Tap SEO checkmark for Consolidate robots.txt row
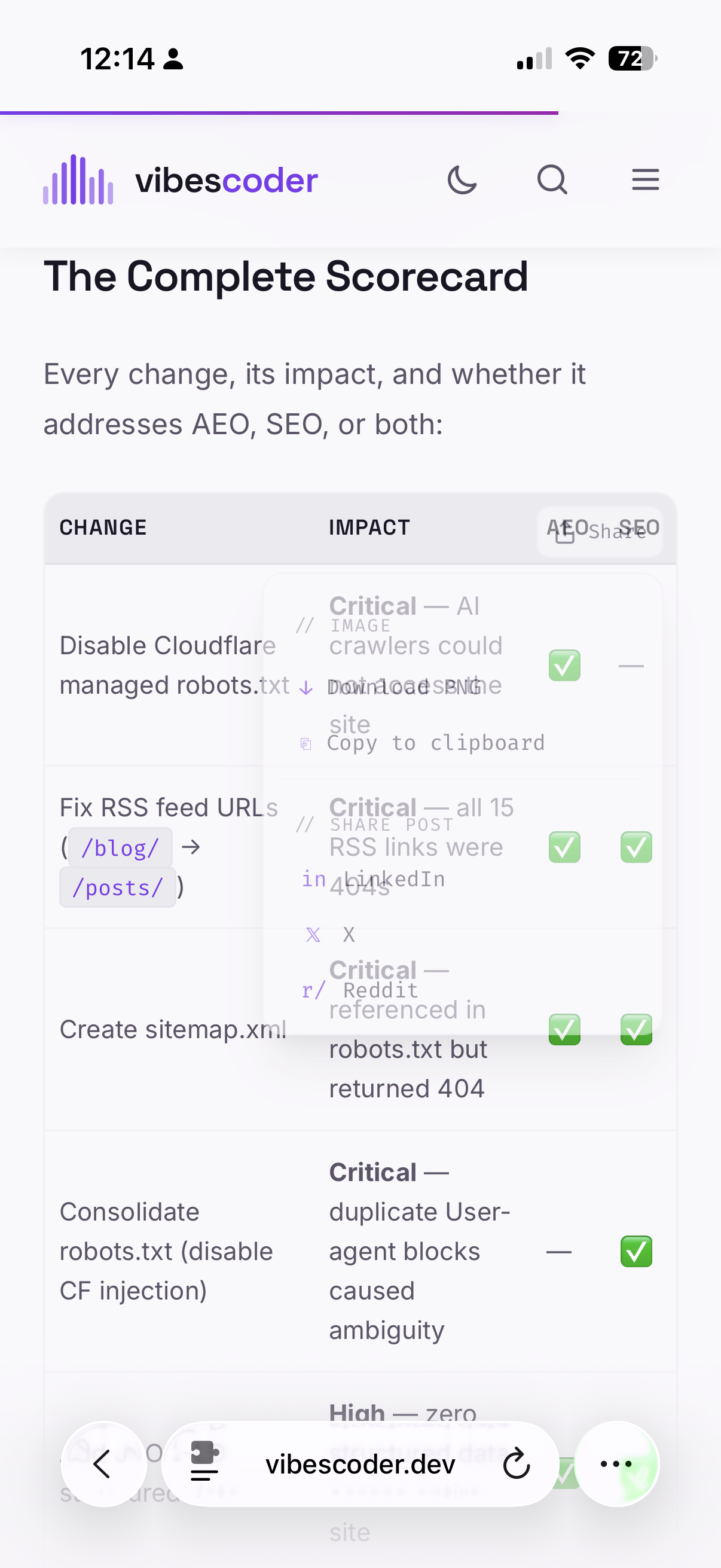Screen dimensions: 721x1568 click(636, 1252)
